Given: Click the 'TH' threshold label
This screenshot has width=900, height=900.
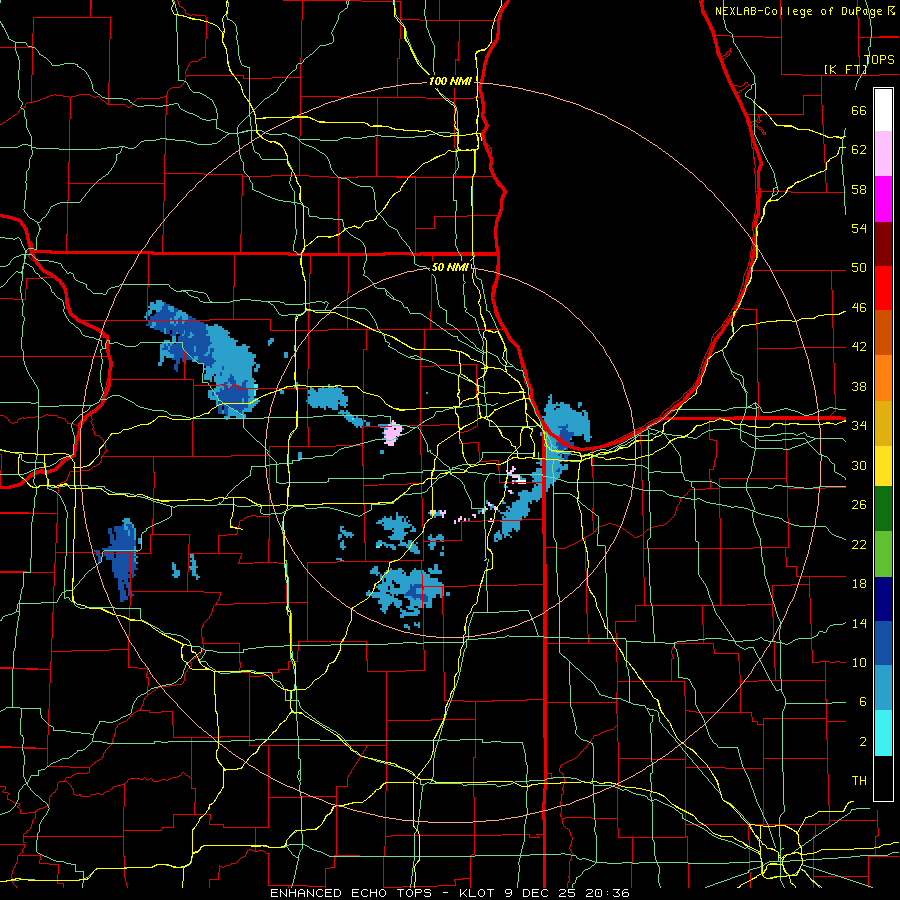Looking at the screenshot, I should tap(859, 781).
